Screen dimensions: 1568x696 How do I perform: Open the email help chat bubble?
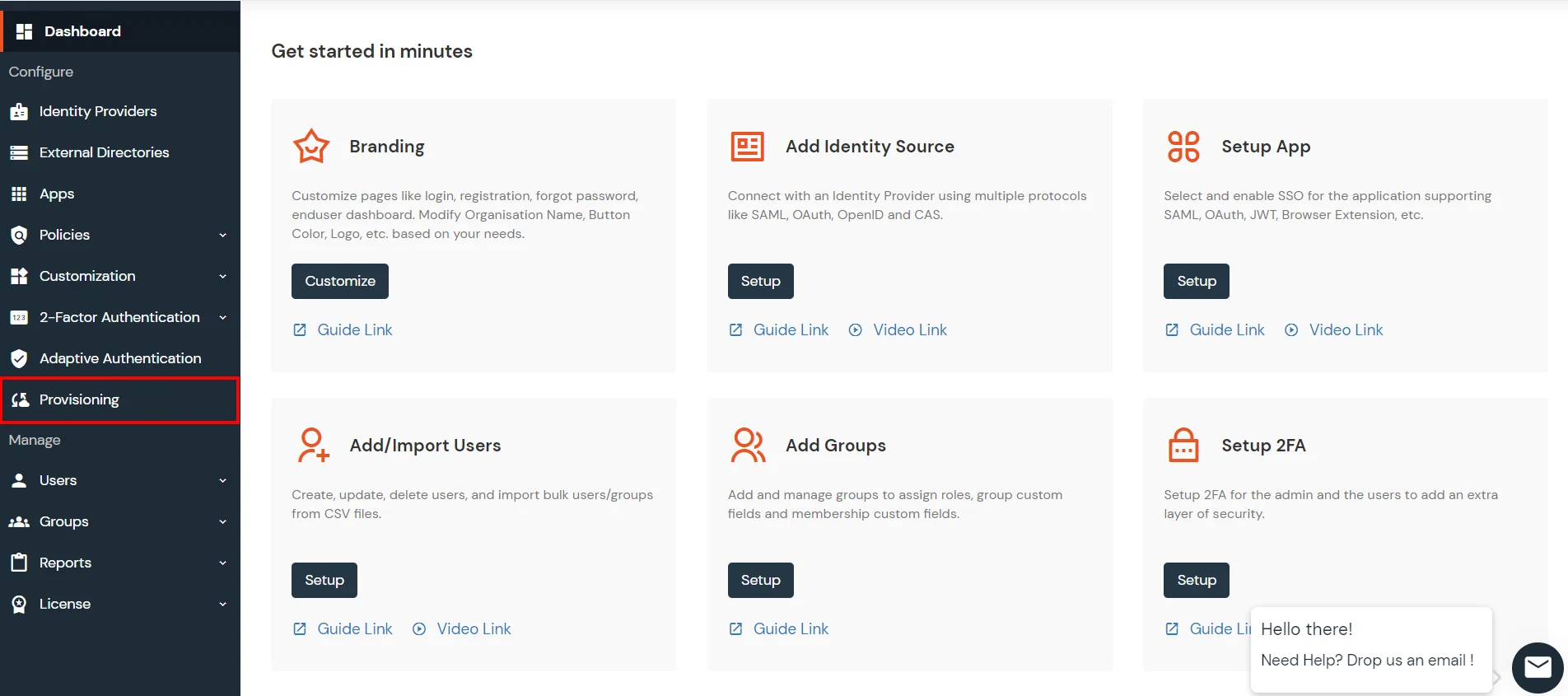pos(1538,667)
